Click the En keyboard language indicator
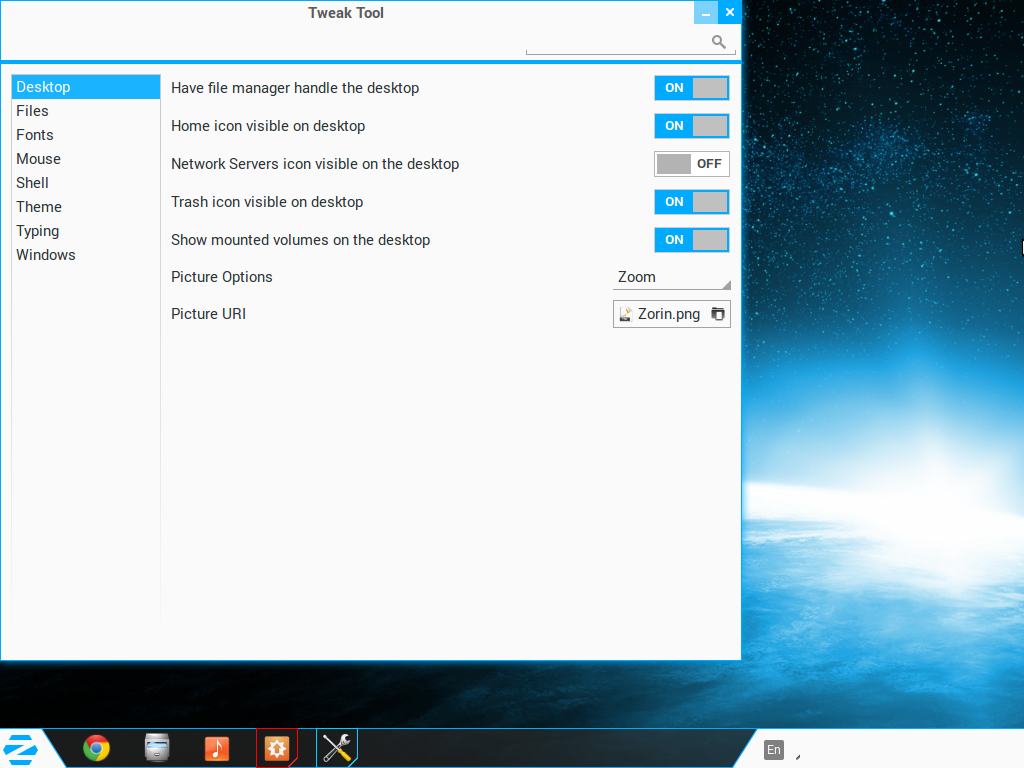The width and height of the screenshot is (1024, 768). [x=773, y=750]
